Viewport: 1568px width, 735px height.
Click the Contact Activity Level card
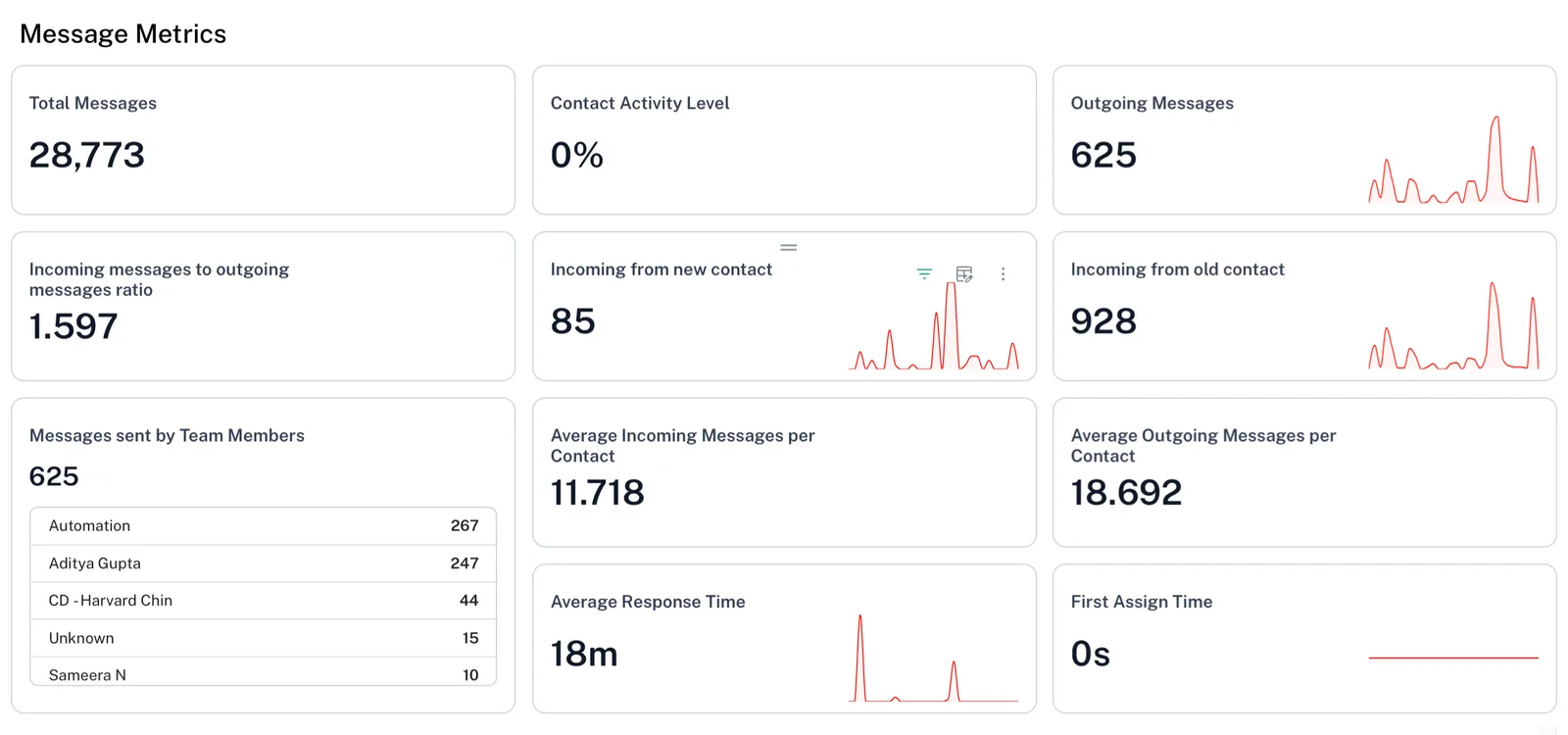tap(784, 140)
